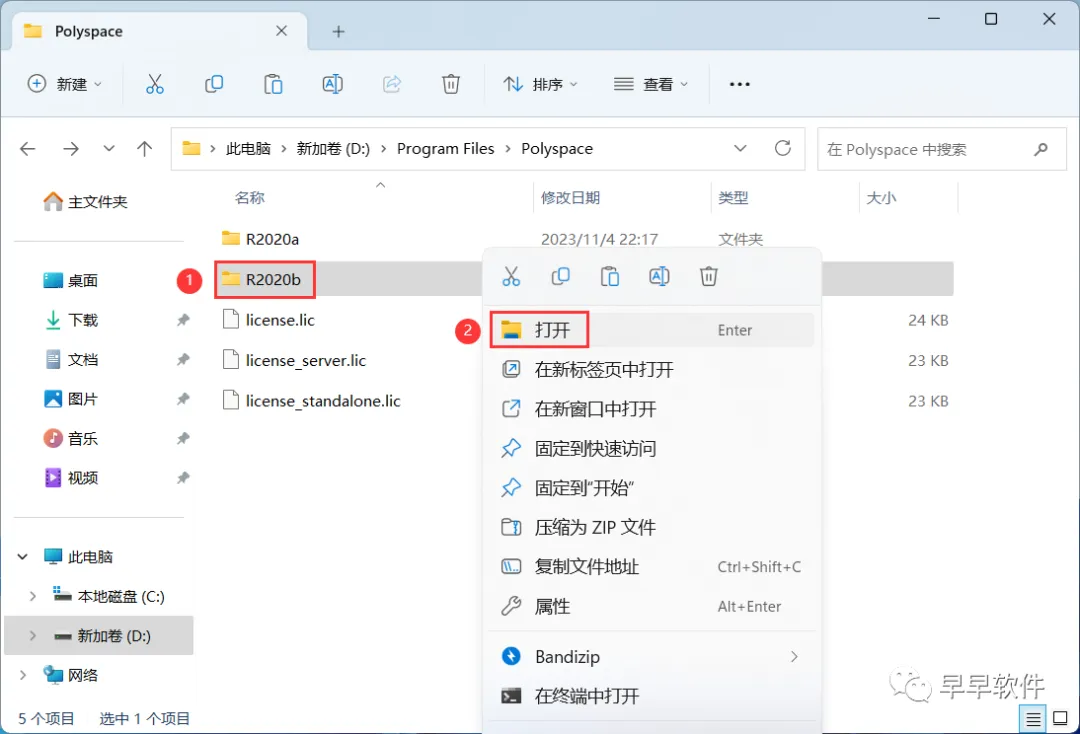Click the Delete trash icon in the context menu
This screenshot has width=1080, height=734.
pyautogui.click(x=709, y=277)
